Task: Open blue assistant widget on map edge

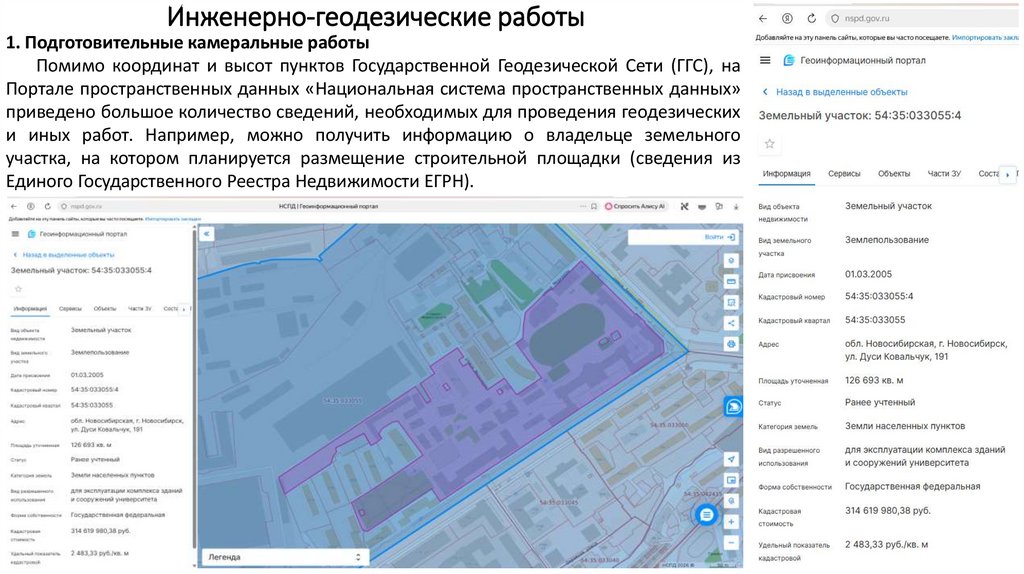Action: (x=733, y=407)
